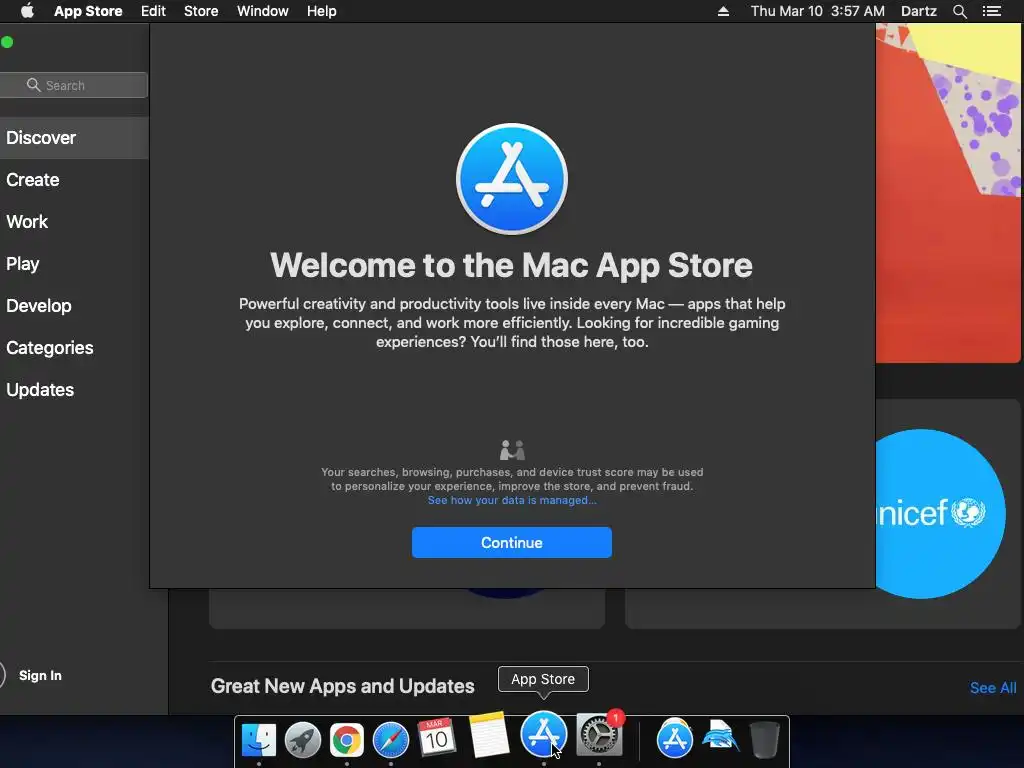Click the Welcome to the Mac App Store heading
This screenshot has height=768, width=1024.
[511, 265]
